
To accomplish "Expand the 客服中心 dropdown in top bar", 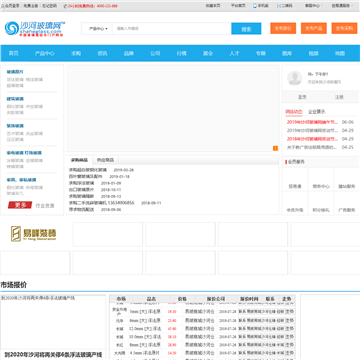I will [x=313, y=6].
